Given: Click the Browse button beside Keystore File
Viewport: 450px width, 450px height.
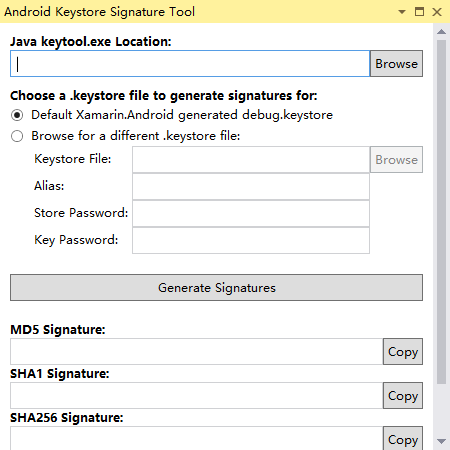Looking at the screenshot, I should pos(396,160).
